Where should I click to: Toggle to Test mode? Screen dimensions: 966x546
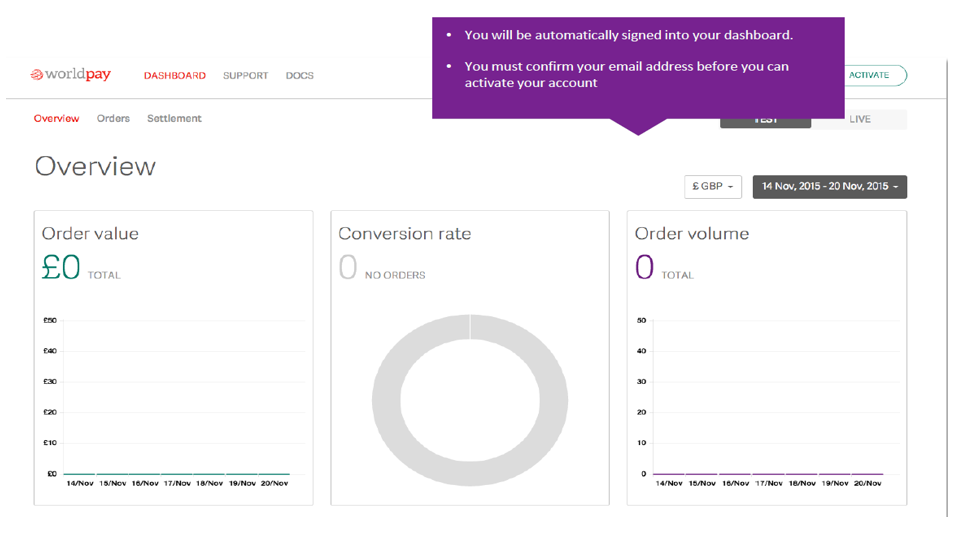pyautogui.click(x=766, y=123)
